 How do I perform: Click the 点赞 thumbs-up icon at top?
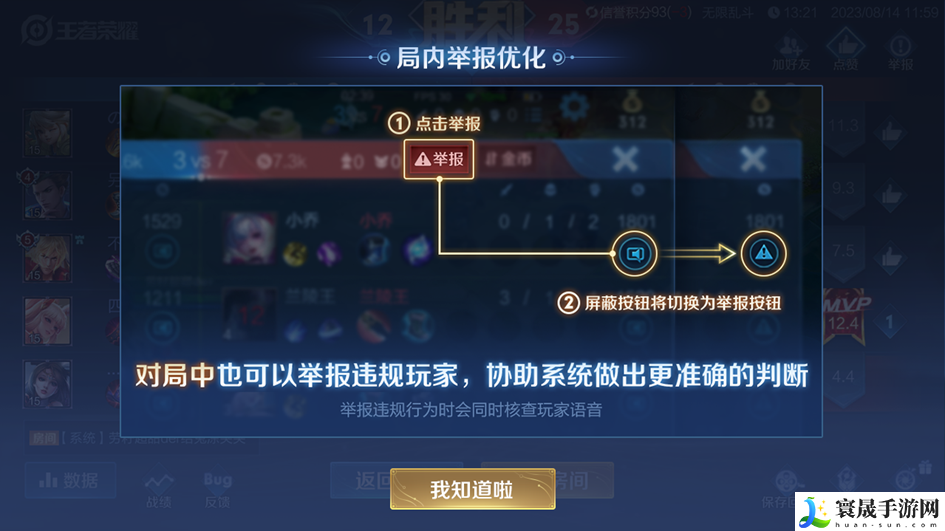pos(846,51)
